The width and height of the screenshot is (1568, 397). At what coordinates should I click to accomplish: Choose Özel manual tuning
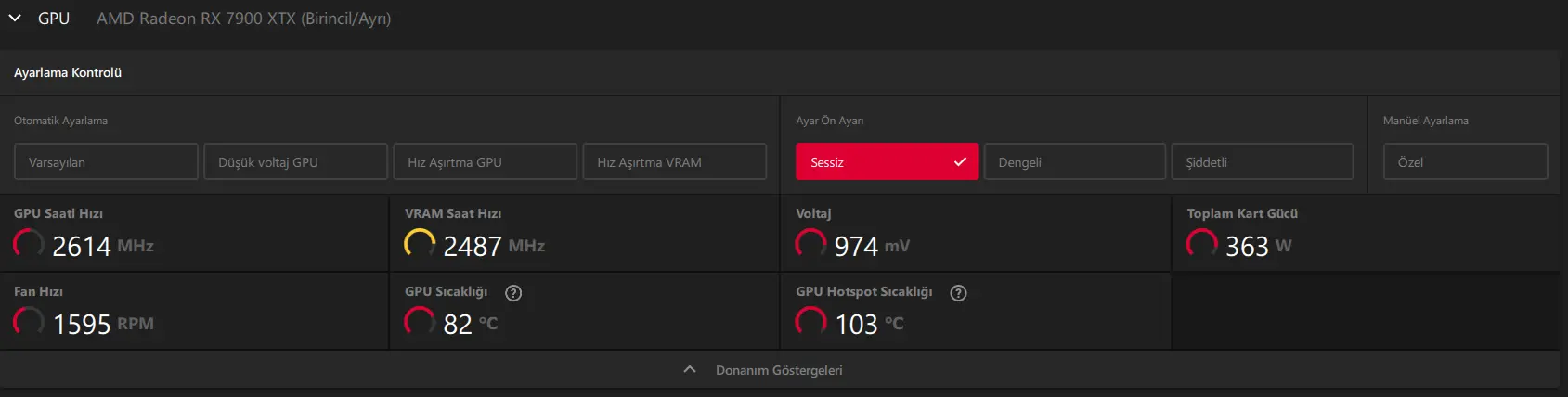click(x=1465, y=161)
